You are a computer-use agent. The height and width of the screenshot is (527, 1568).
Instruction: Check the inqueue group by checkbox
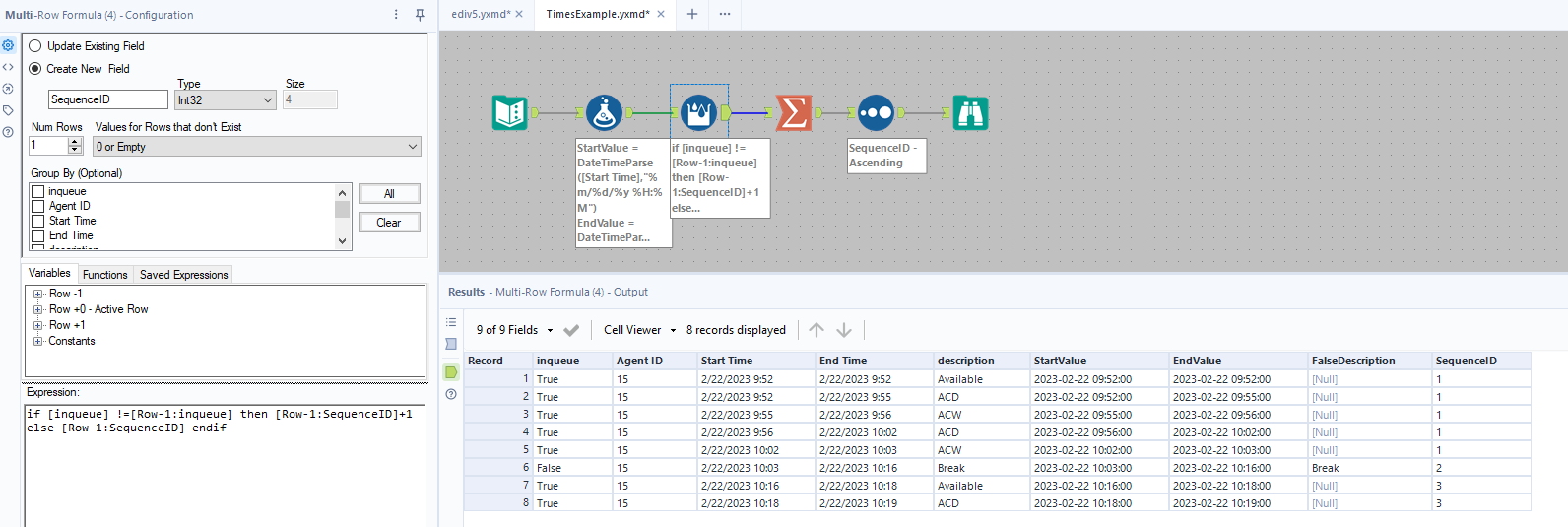click(x=38, y=192)
